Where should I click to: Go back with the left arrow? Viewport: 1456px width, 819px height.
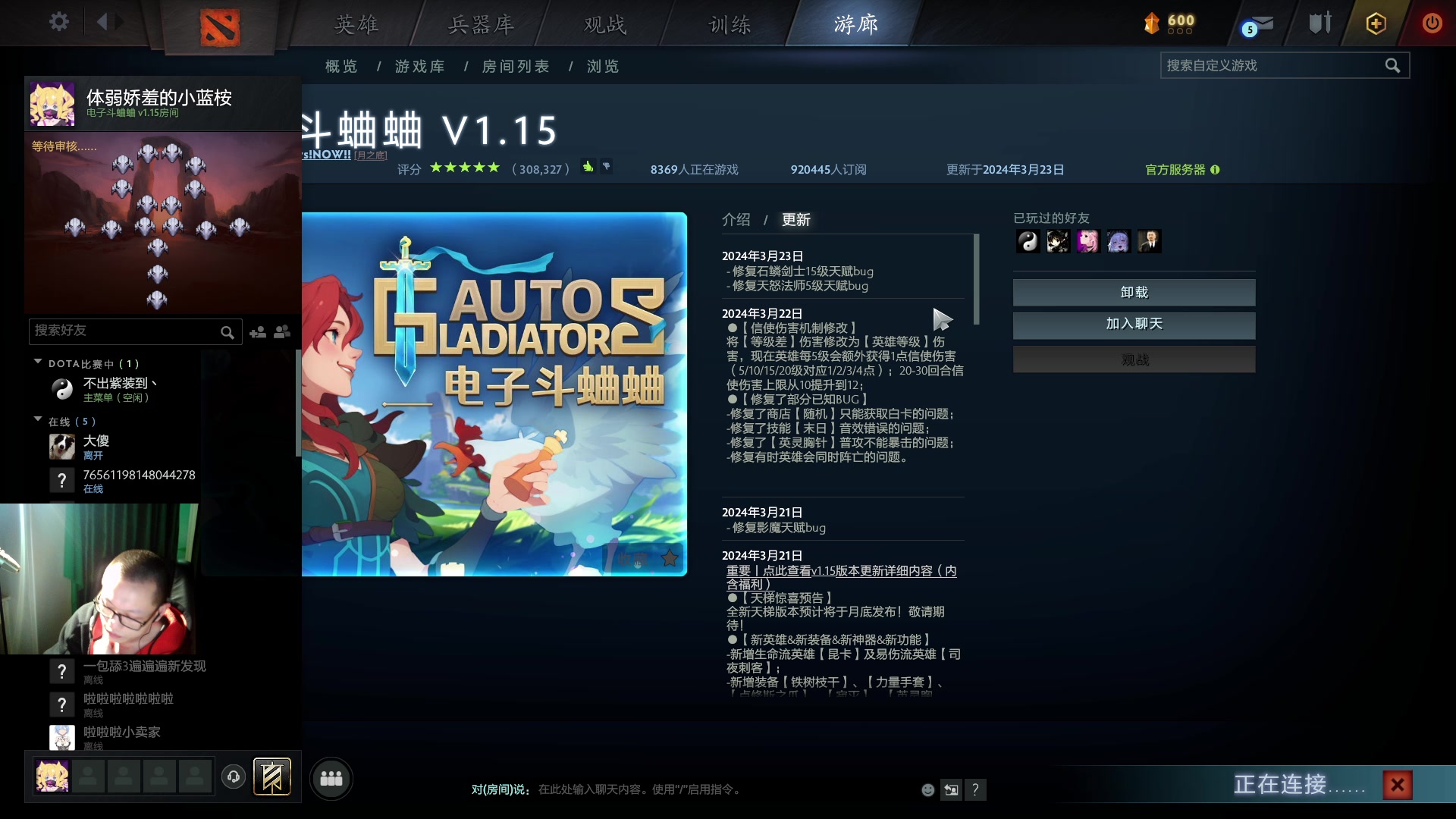coord(102,22)
